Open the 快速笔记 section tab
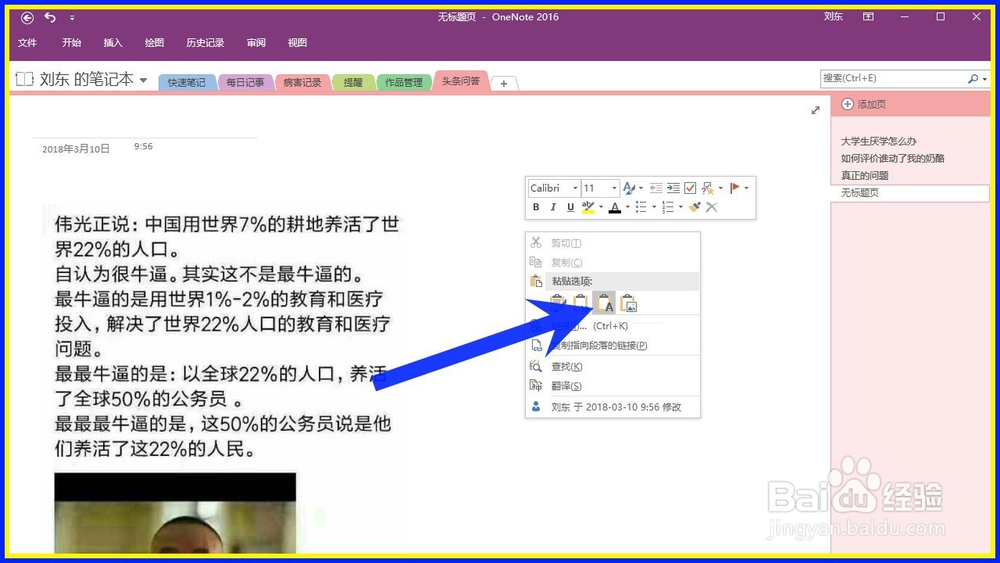This screenshot has width=1000, height=563. (187, 82)
